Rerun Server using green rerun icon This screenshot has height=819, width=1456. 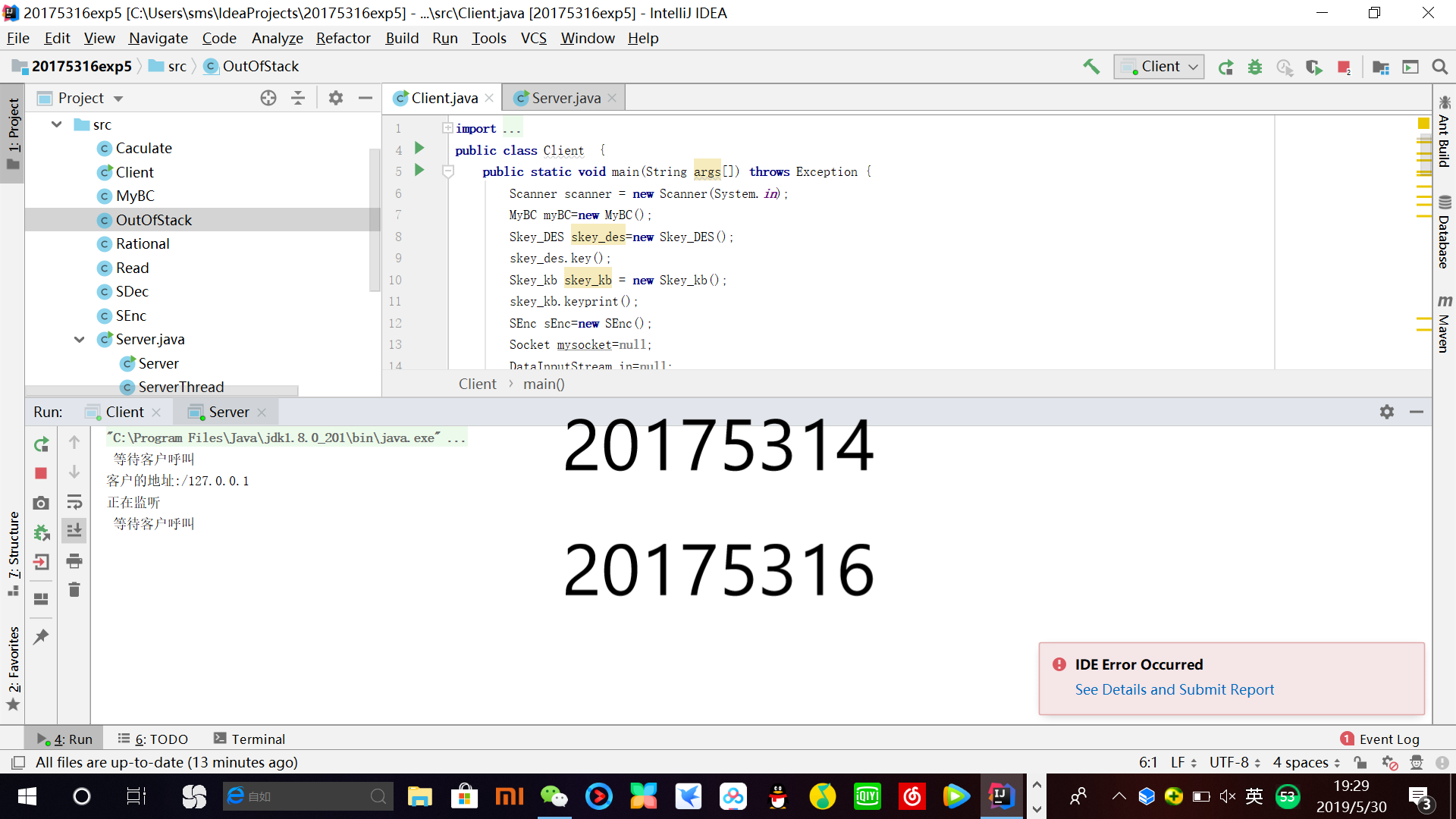(41, 444)
